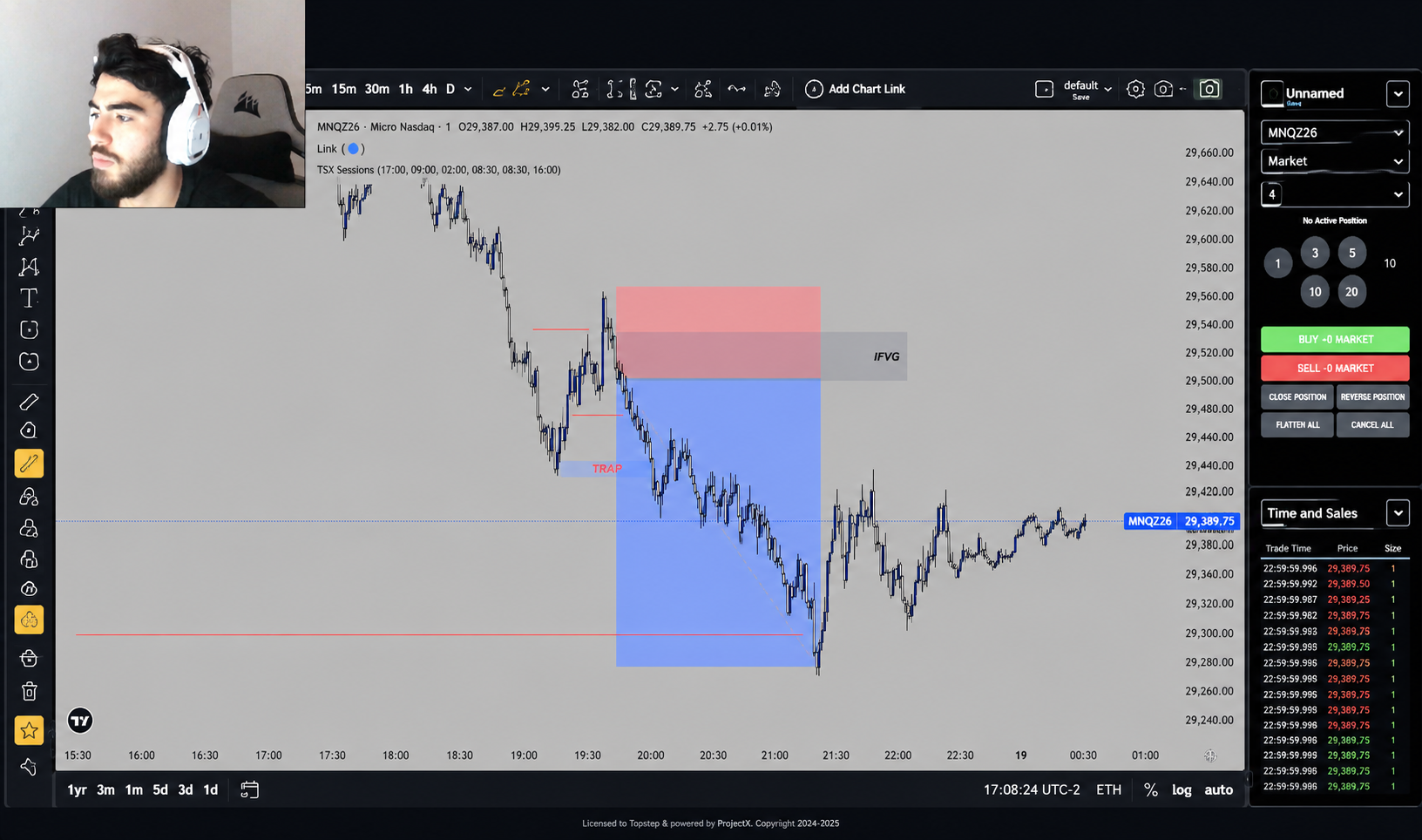This screenshot has height=840, width=1422.
Task: Expand the timeframe dropdown after D
Action: pos(468,89)
